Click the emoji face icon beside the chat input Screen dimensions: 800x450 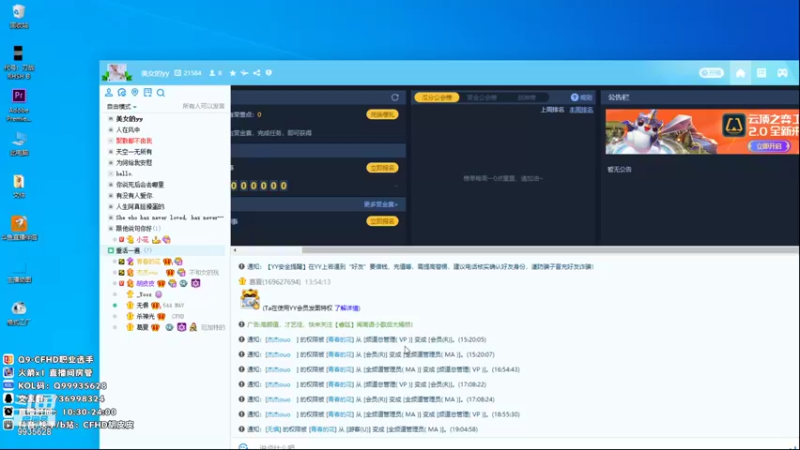tap(243, 446)
